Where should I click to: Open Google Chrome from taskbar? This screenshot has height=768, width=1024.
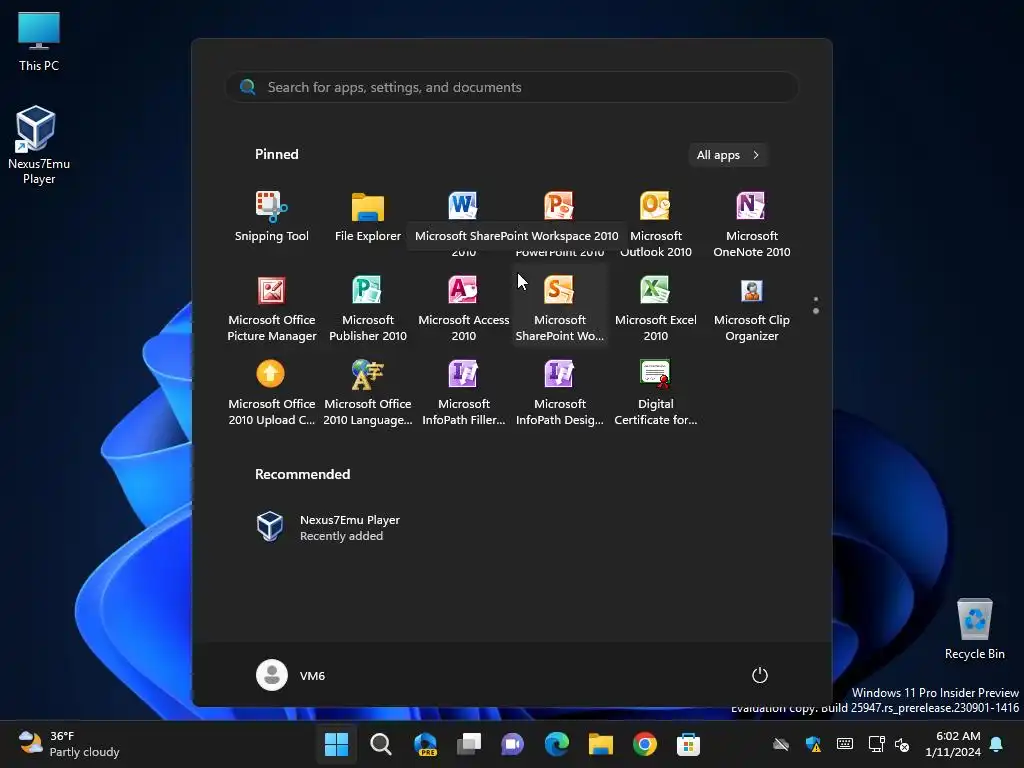pyautogui.click(x=645, y=744)
